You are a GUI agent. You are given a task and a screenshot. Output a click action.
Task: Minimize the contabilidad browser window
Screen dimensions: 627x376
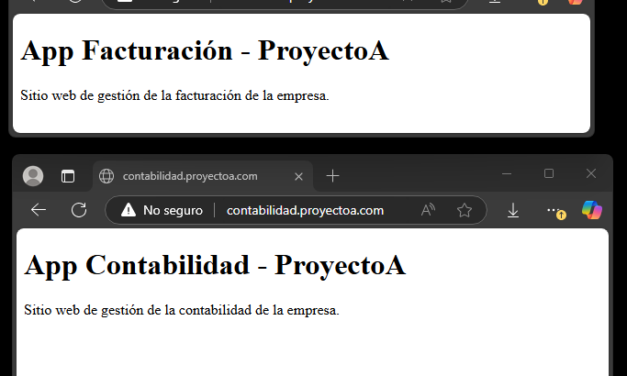coord(507,174)
